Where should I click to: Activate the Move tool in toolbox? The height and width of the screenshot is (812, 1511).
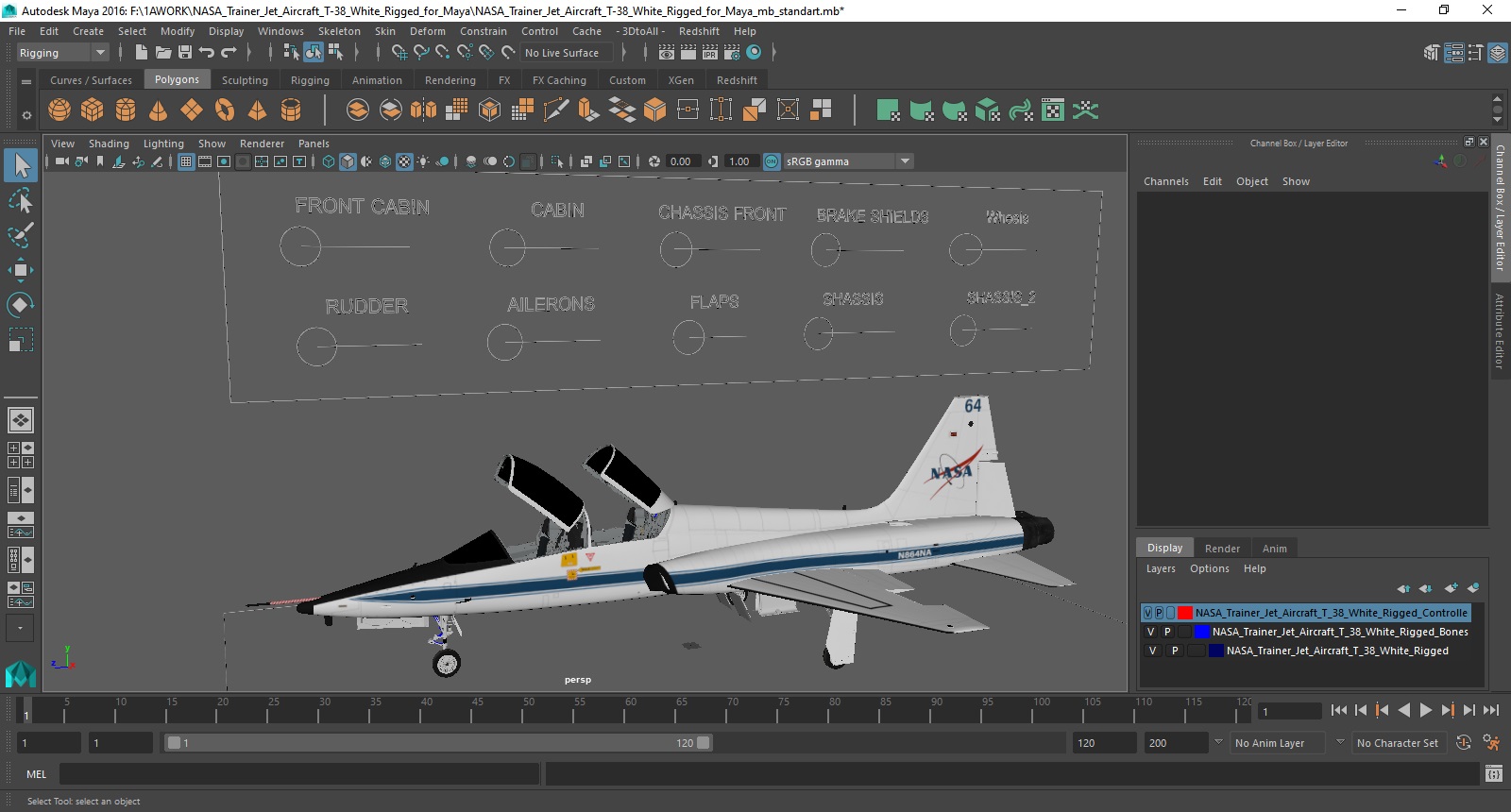pos(21,270)
